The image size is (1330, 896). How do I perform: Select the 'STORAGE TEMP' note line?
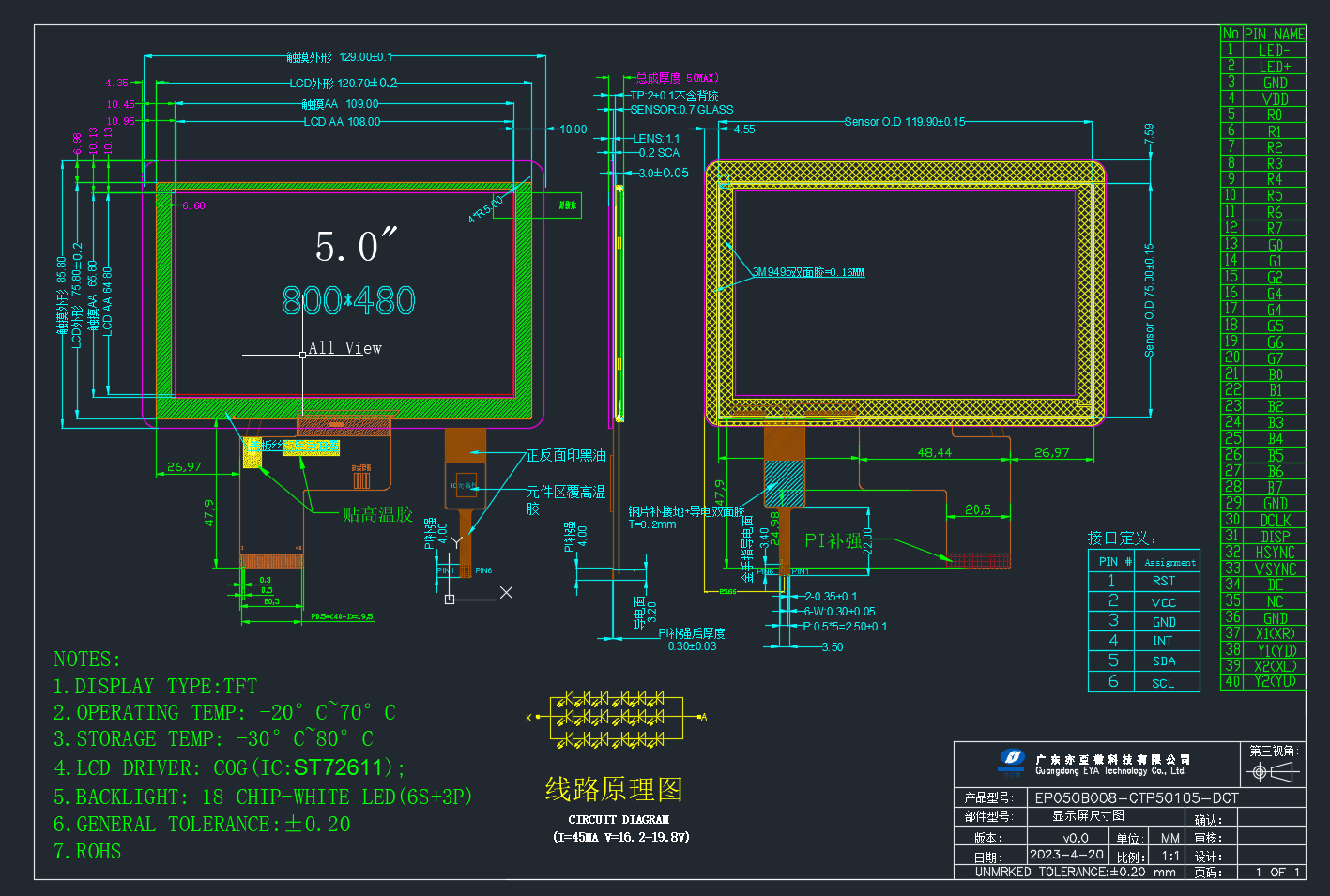213,739
